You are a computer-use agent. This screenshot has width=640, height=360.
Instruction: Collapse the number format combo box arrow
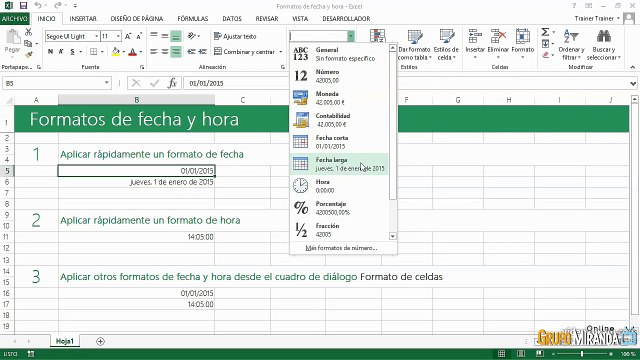coord(351,36)
